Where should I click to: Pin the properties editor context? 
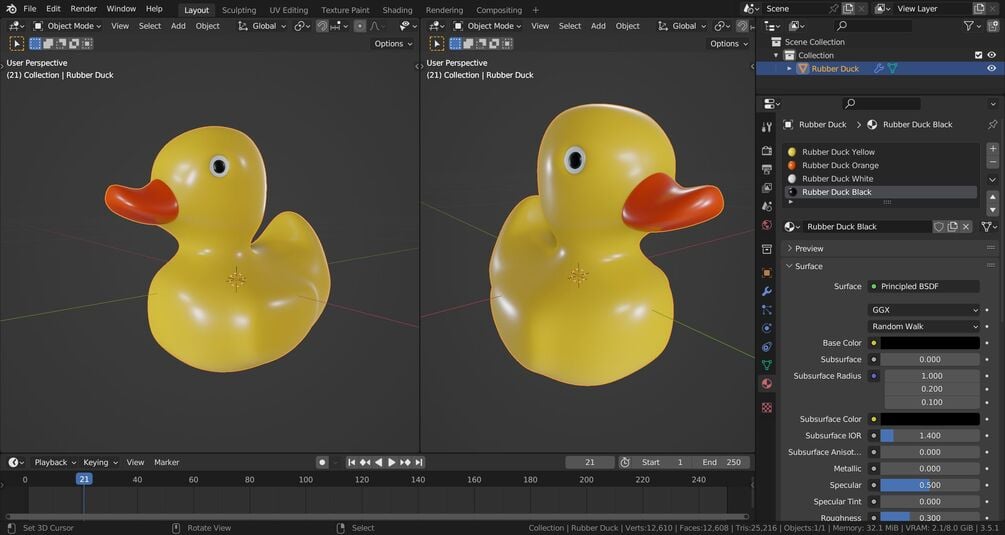[x=992, y=124]
